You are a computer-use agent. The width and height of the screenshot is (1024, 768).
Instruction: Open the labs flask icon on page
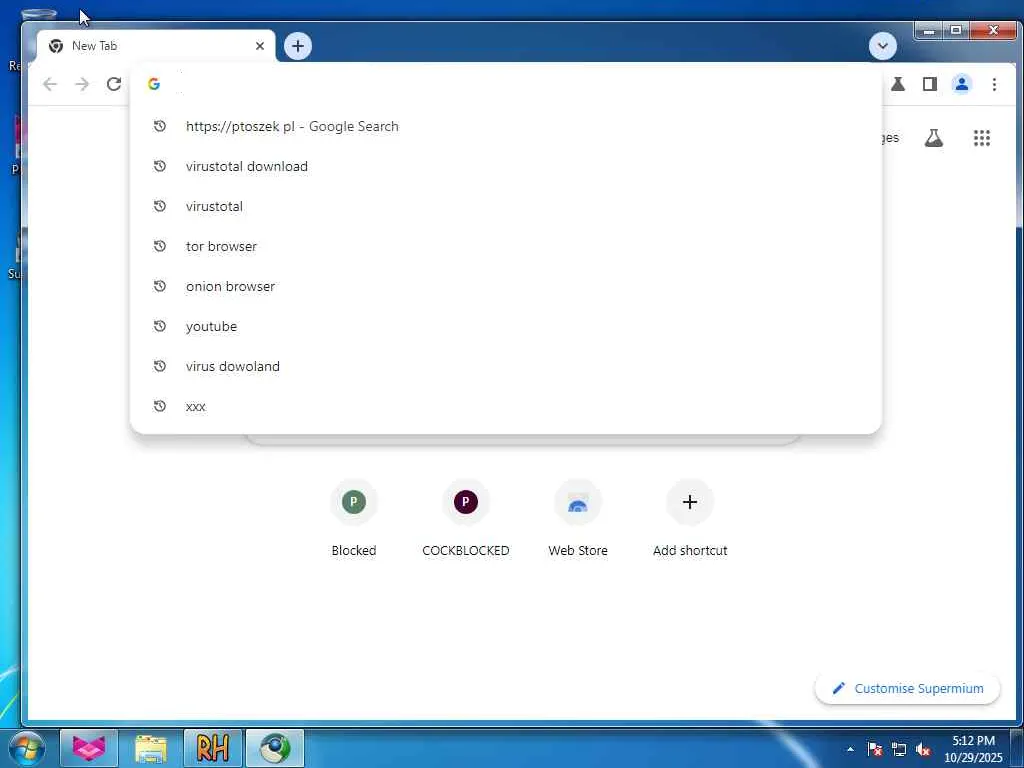pos(934,138)
